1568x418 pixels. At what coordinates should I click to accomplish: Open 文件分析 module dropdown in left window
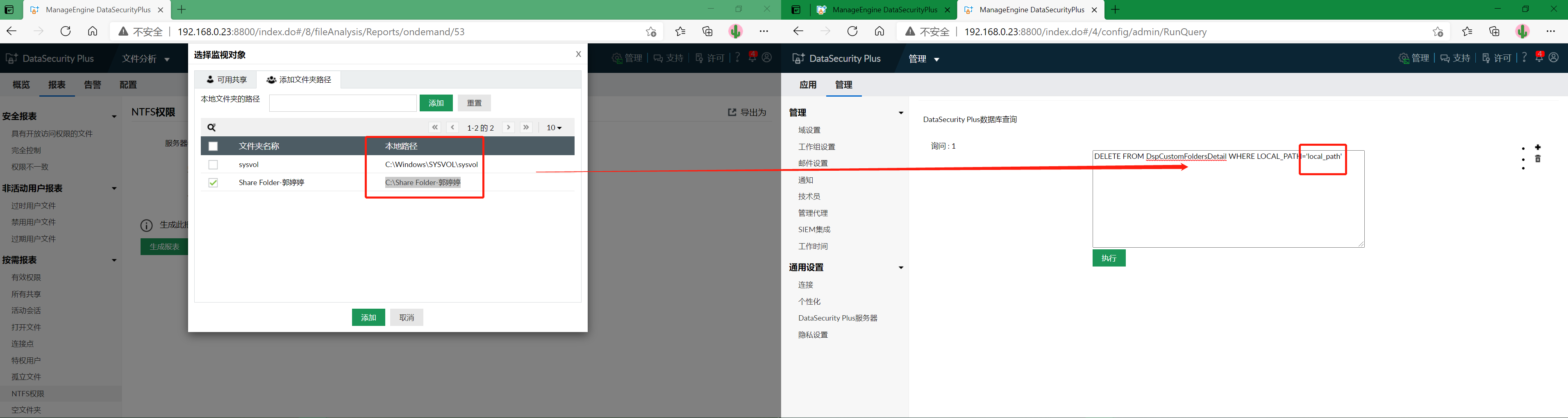tap(145, 59)
